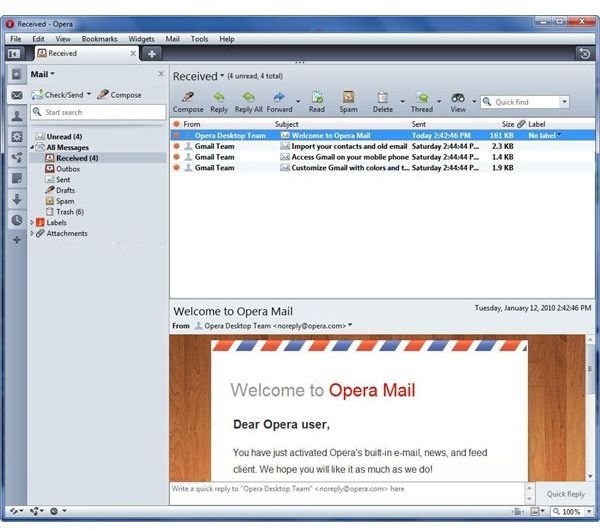Screen dimensions: 600x530
Task: Close the Mail panel with its X
Action: [161, 73]
